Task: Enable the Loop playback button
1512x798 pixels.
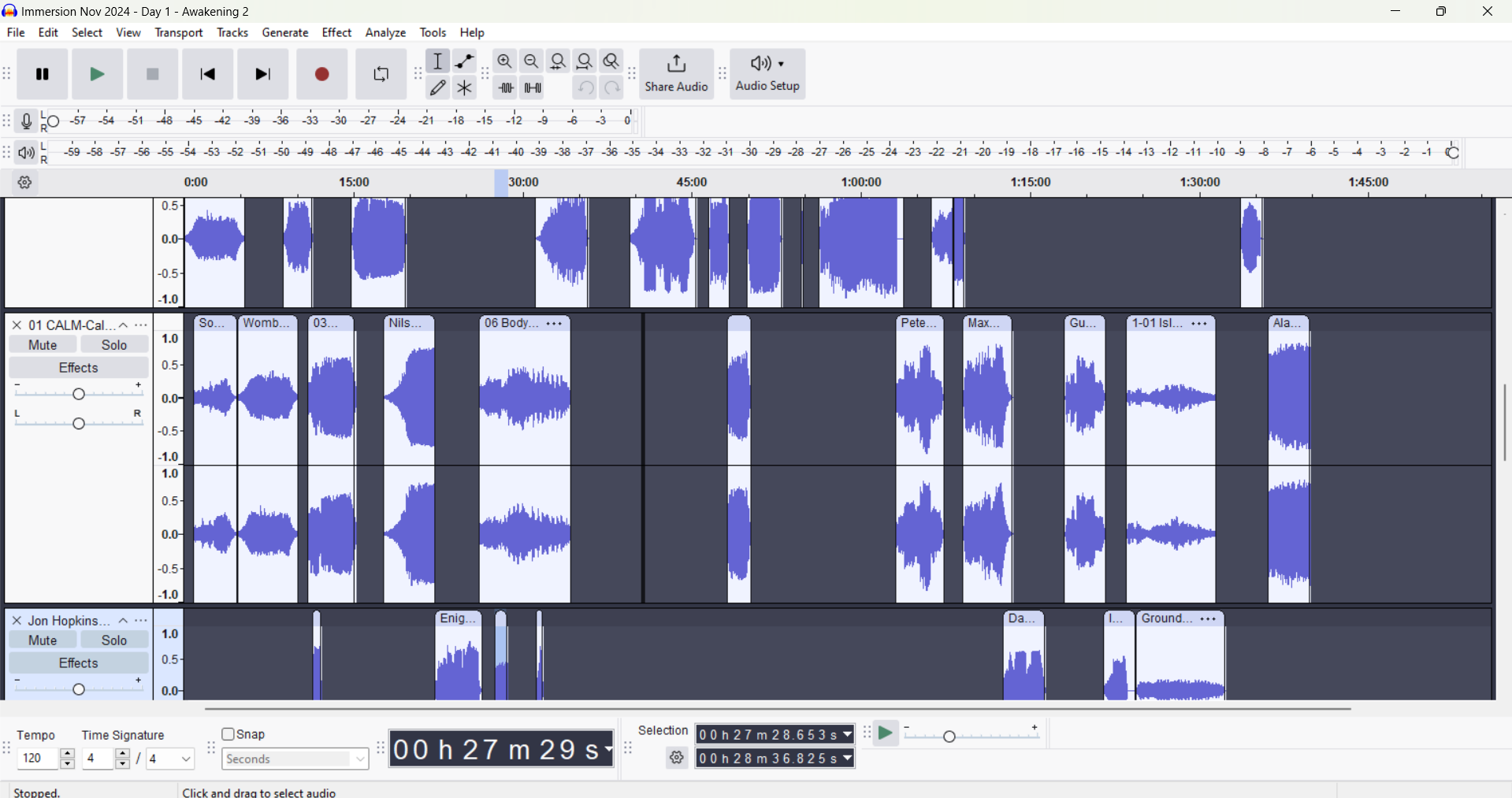Action: pyautogui.click(x=381, y=75)
